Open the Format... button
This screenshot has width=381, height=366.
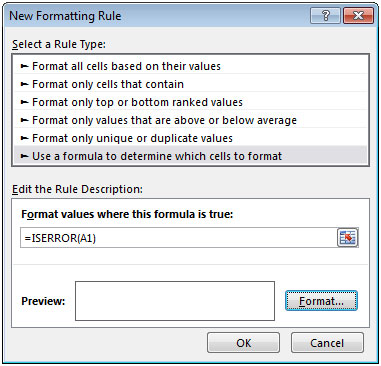click(321, 301)
